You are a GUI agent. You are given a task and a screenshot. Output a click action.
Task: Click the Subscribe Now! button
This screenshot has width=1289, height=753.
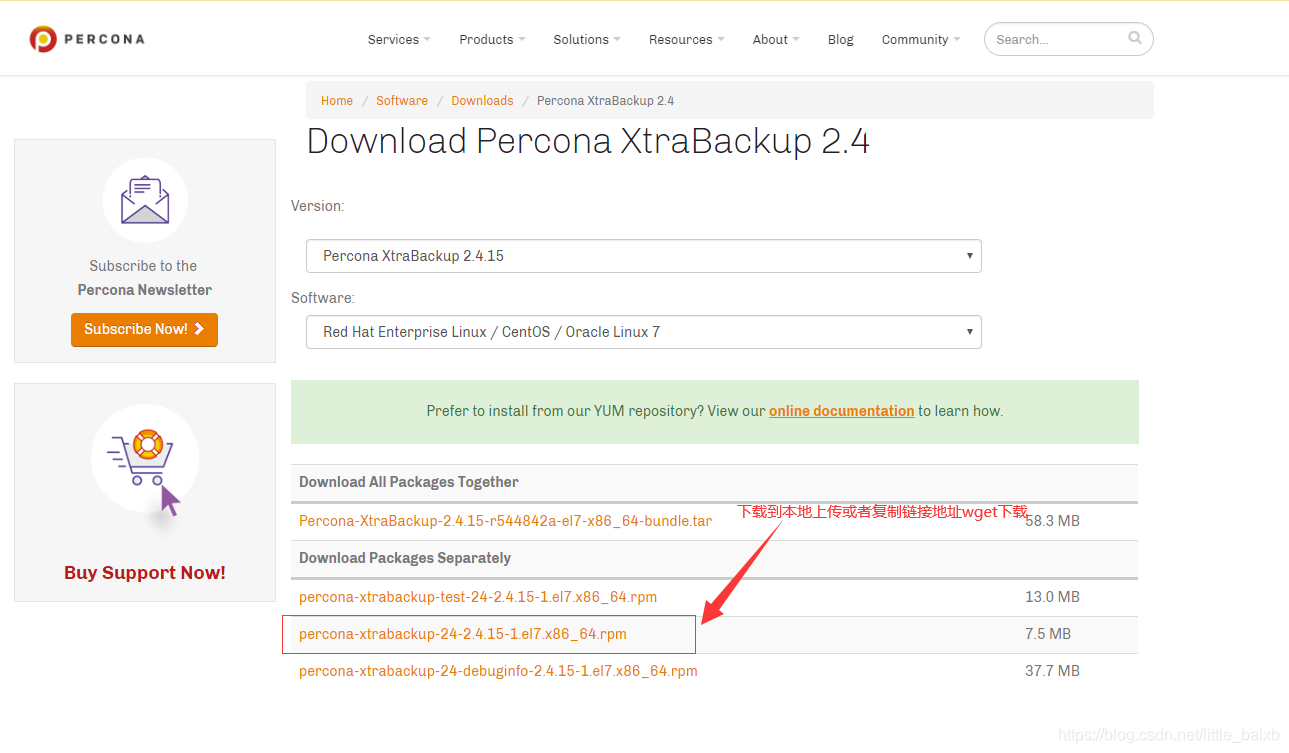[x=144, y=329]
